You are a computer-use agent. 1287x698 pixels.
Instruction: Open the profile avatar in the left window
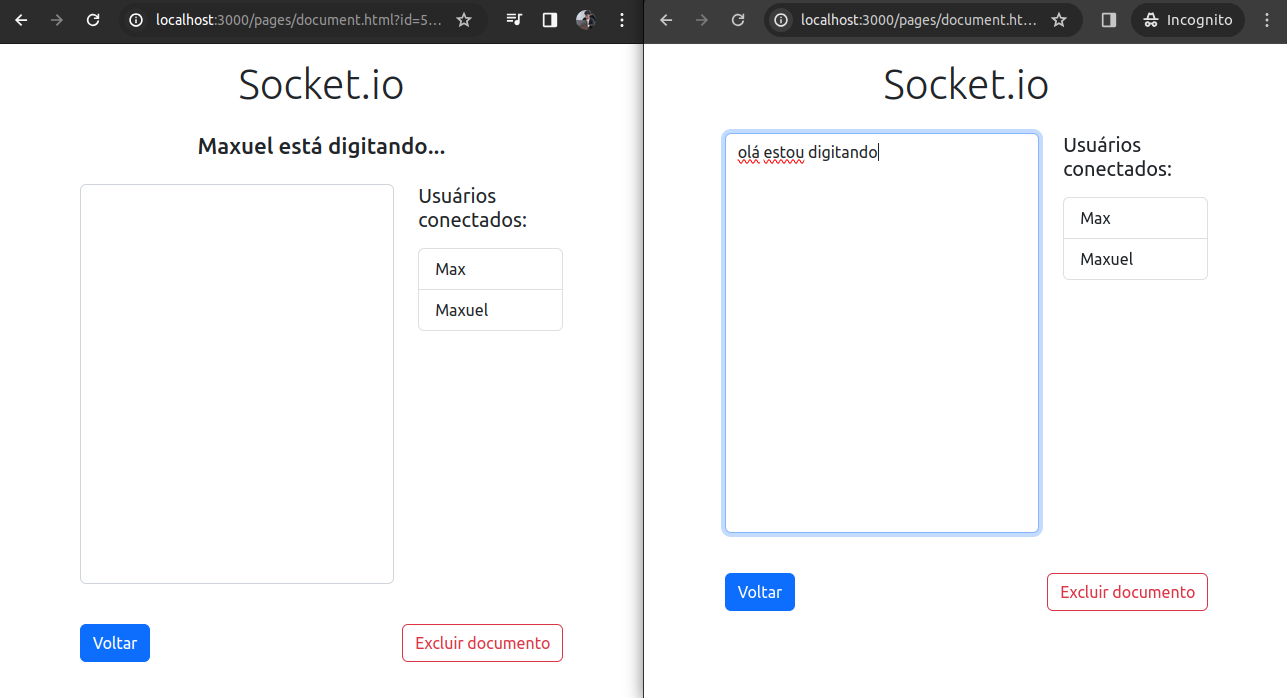pos(586,20)
